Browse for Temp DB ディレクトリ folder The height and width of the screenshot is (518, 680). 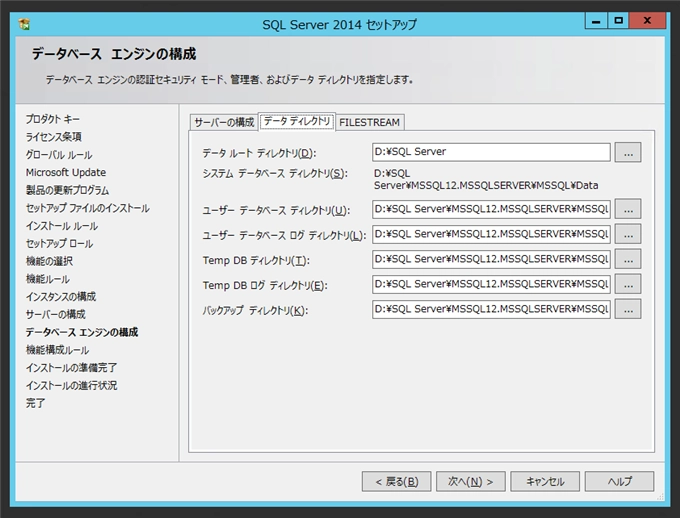(x=628, y=259)
